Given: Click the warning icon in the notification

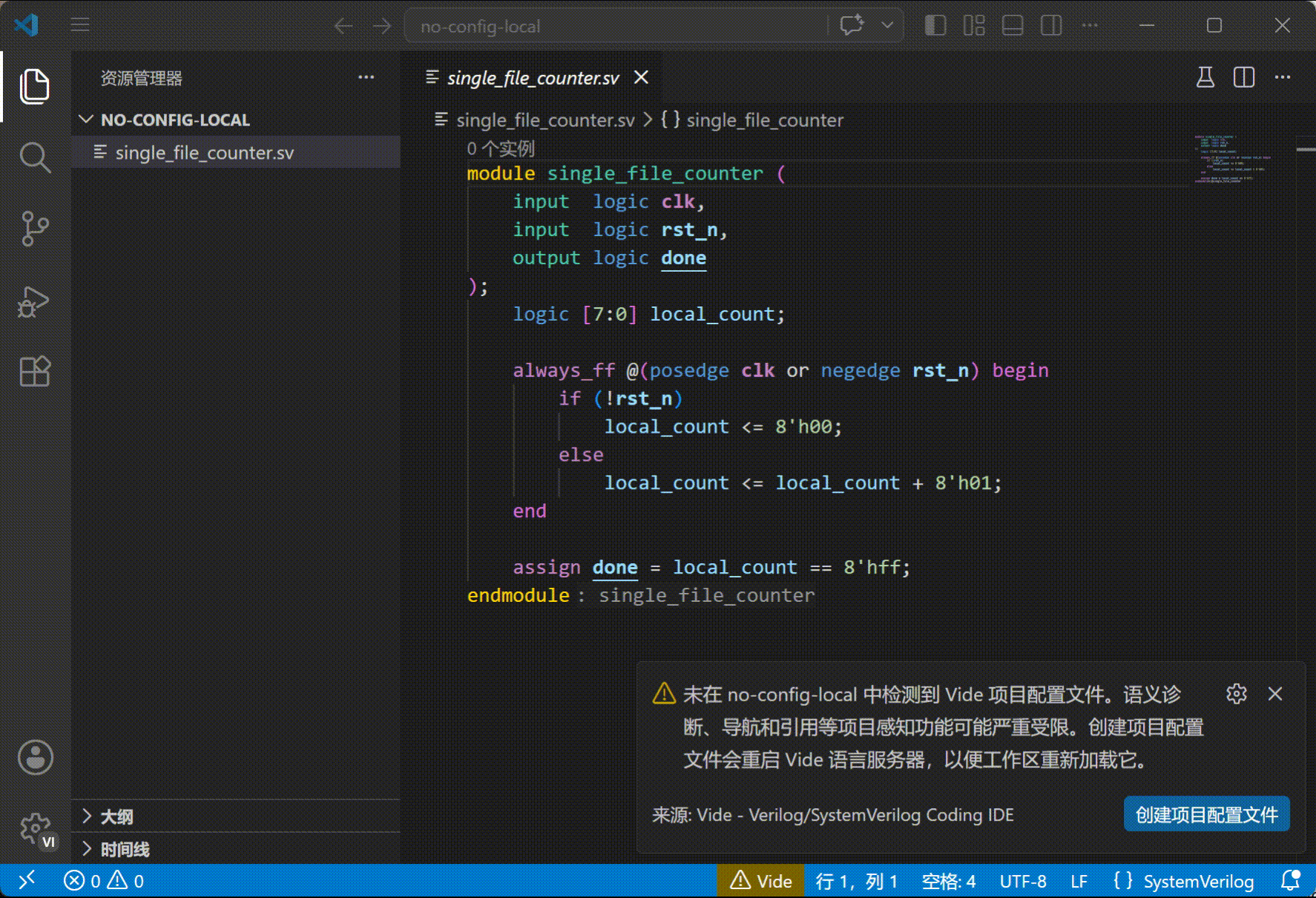Looking at the screenshot, I should tap(664, 693).
